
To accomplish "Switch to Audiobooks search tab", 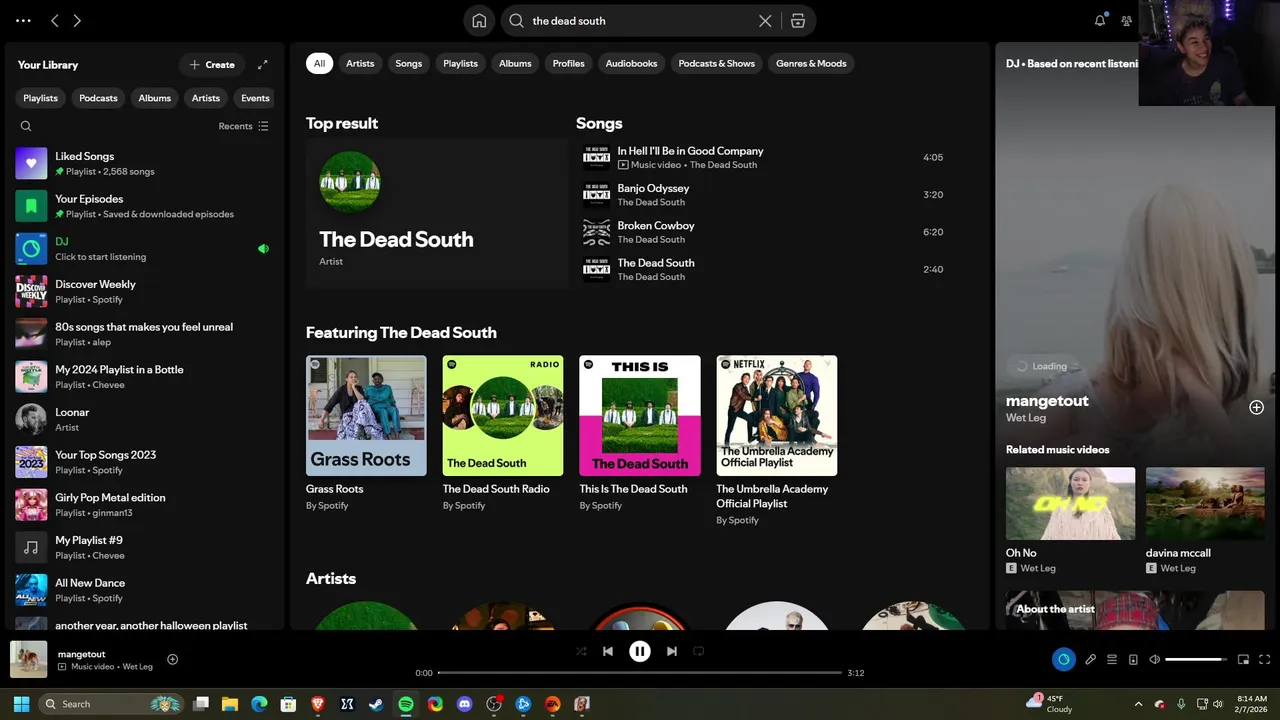I will point(632,63).
